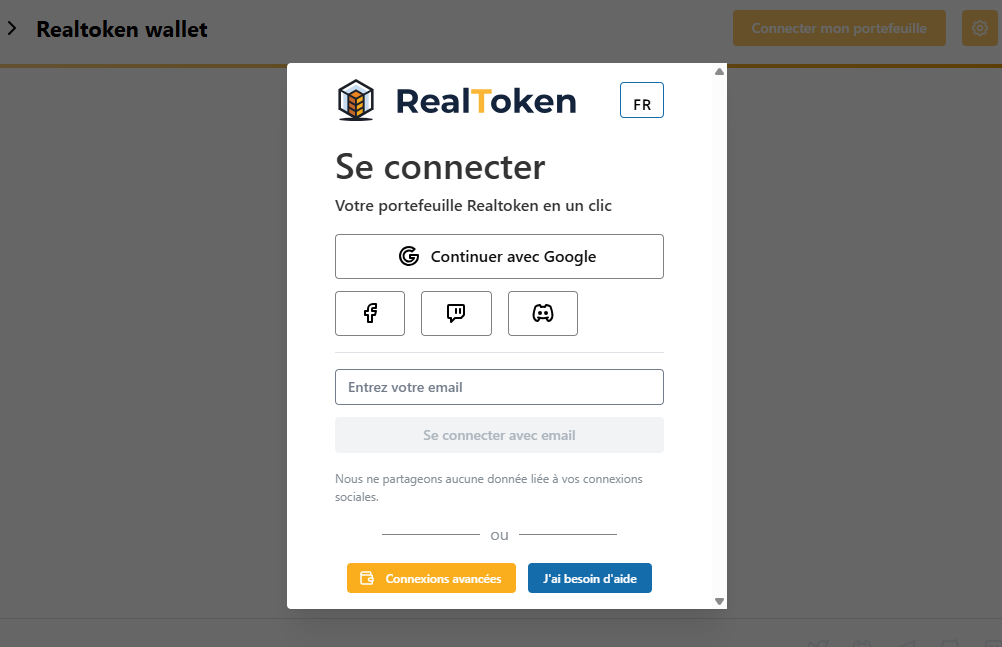Expand the sidebar with the top-left chevron
Screen dimensions: 1002x647
pos(12,29)
